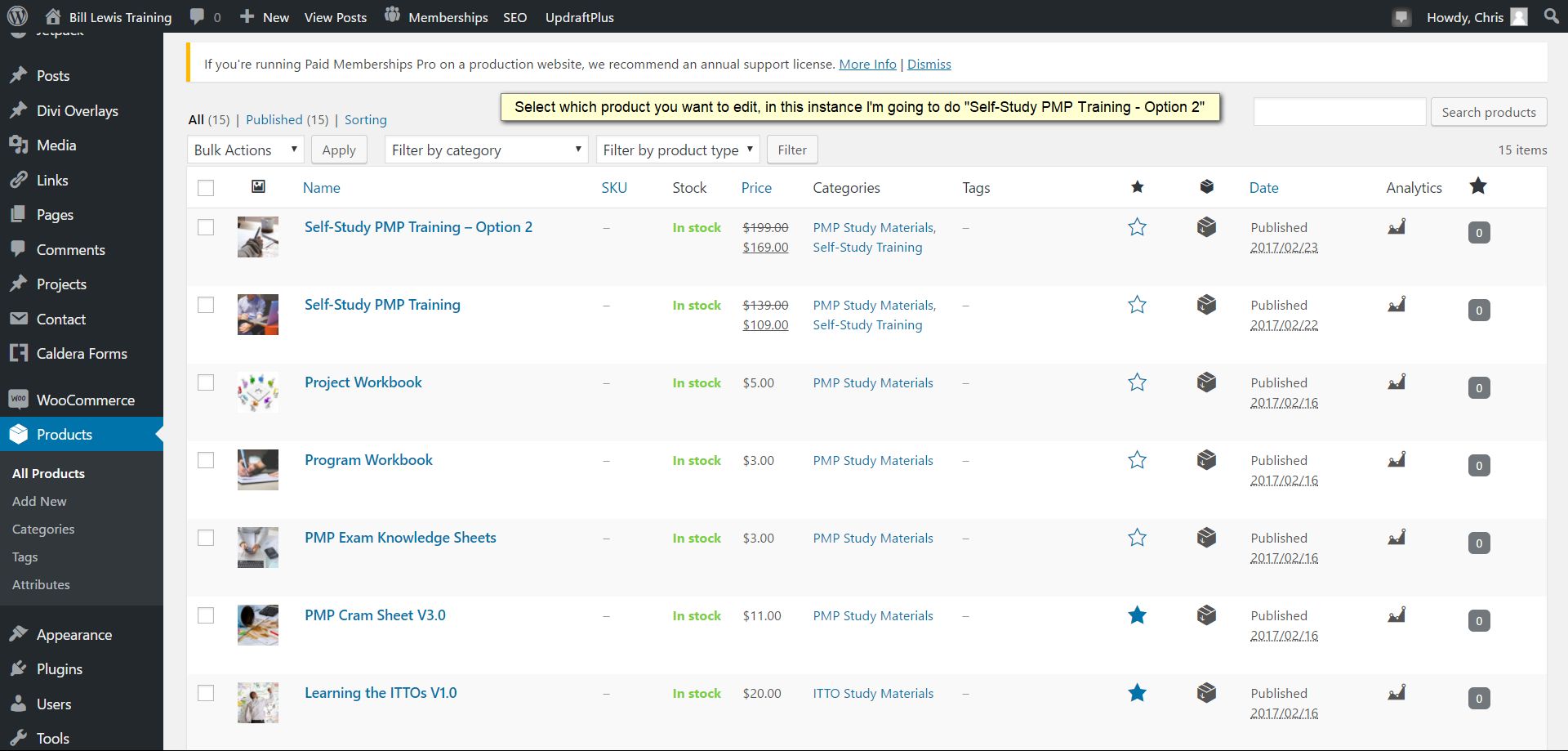Toggle featured star for PMP Exam Knowledge Sheets
The width and height of the screenshot is (1568, 751).
click(x=1137, y=538)
